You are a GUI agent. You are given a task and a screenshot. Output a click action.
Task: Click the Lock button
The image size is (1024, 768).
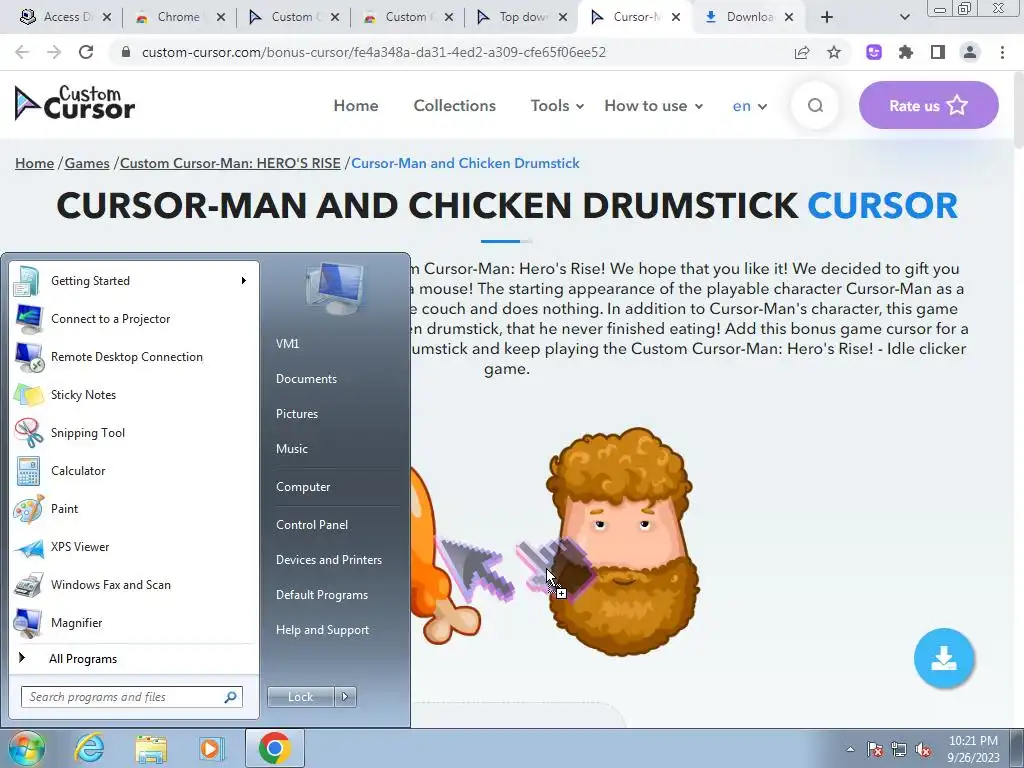pos(300,697)
